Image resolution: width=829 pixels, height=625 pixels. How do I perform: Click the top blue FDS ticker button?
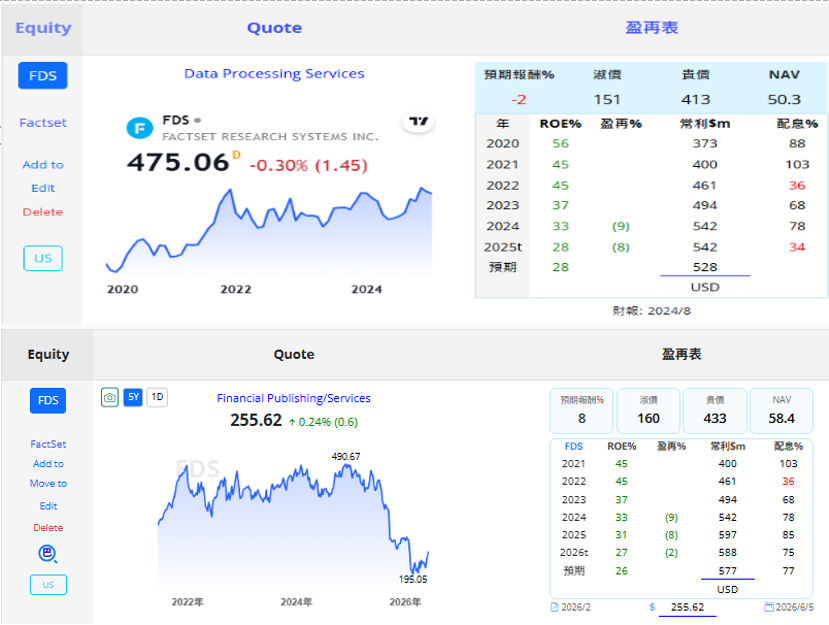(x=43, y=76)
